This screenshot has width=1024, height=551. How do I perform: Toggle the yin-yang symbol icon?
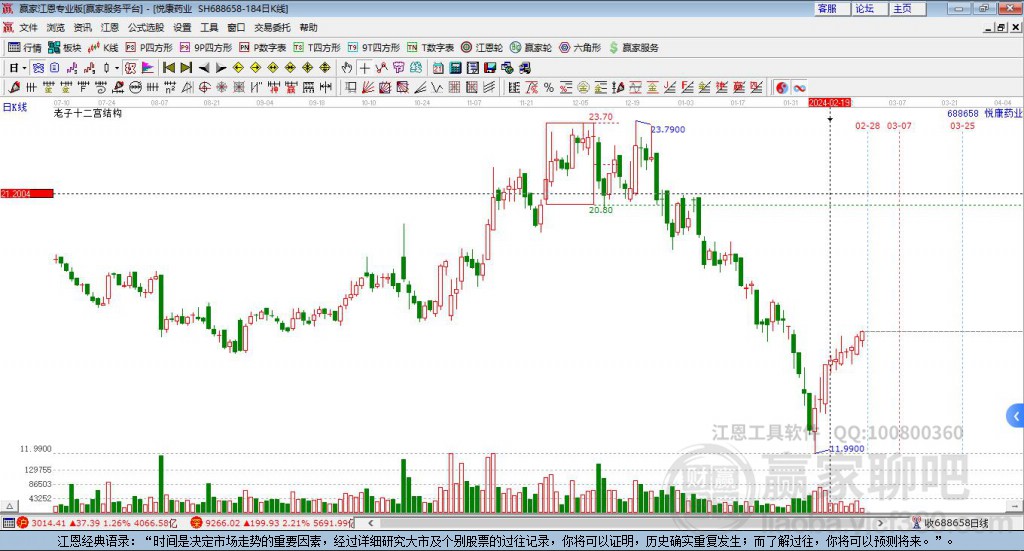coord(781,87)
